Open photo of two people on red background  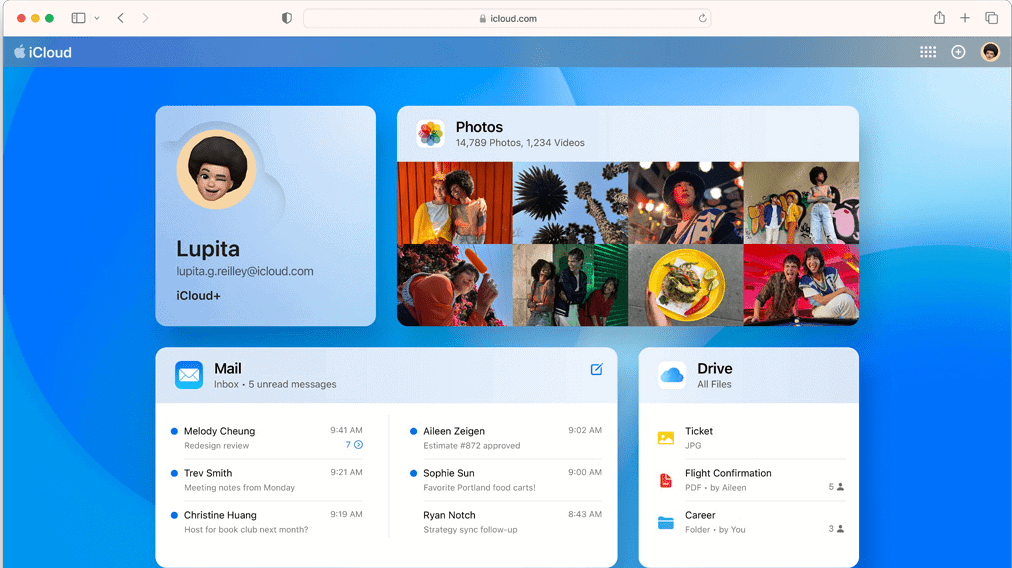801,285
